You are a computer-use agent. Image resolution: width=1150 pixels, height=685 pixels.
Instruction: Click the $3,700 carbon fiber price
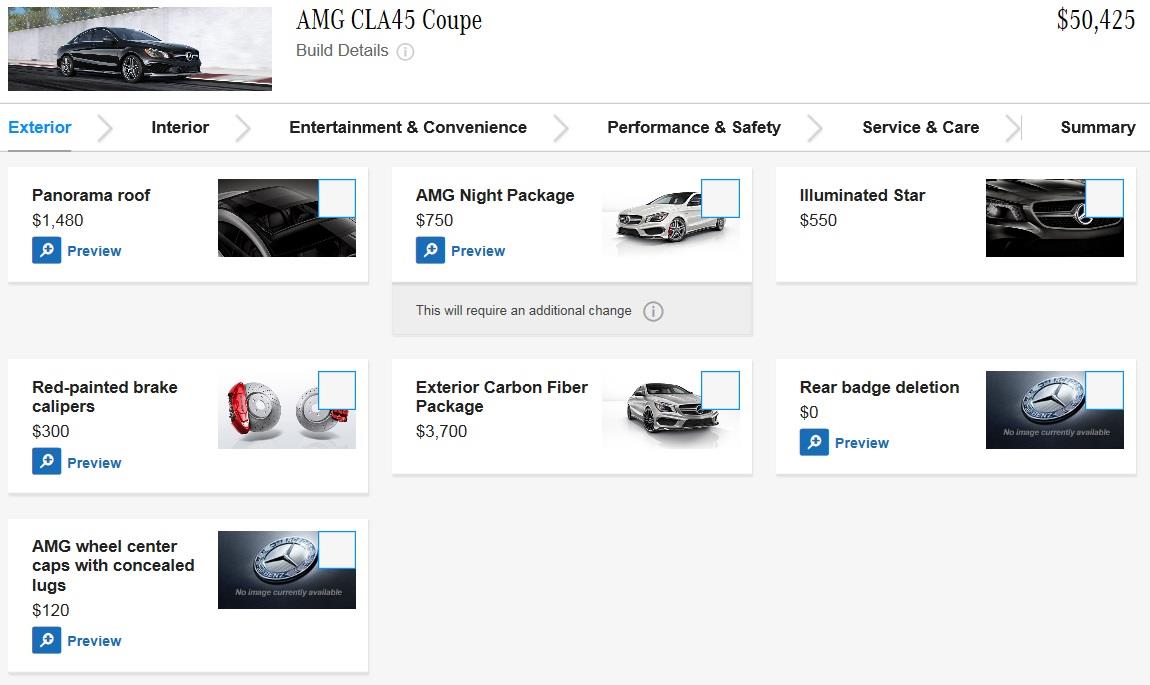pos(441,431)
